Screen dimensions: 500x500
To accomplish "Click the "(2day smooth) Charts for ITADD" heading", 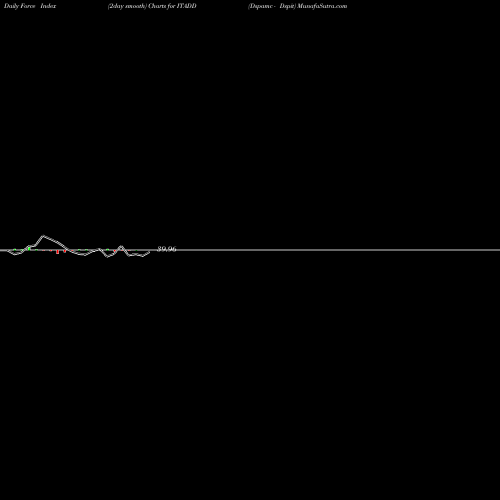I will pos(152,6).
